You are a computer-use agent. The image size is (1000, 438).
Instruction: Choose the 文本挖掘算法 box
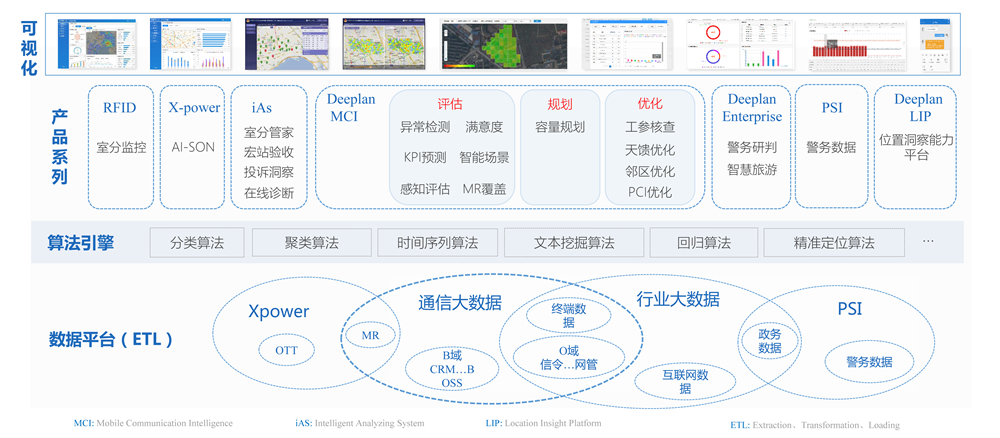pyautogui.click(x=574, y=243)
